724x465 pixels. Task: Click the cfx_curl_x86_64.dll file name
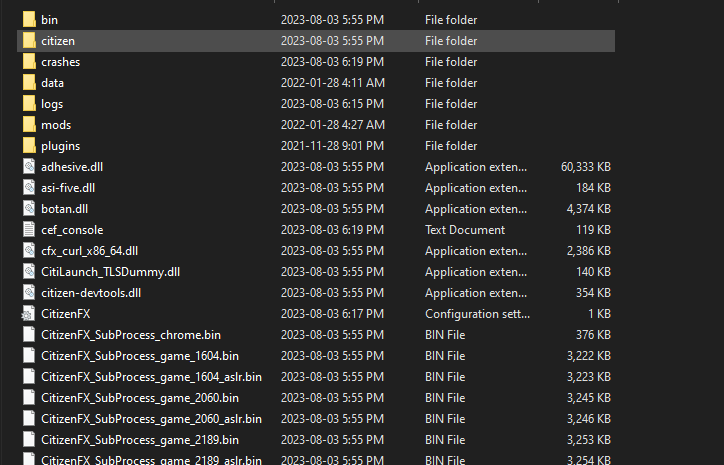coord(89,251)
